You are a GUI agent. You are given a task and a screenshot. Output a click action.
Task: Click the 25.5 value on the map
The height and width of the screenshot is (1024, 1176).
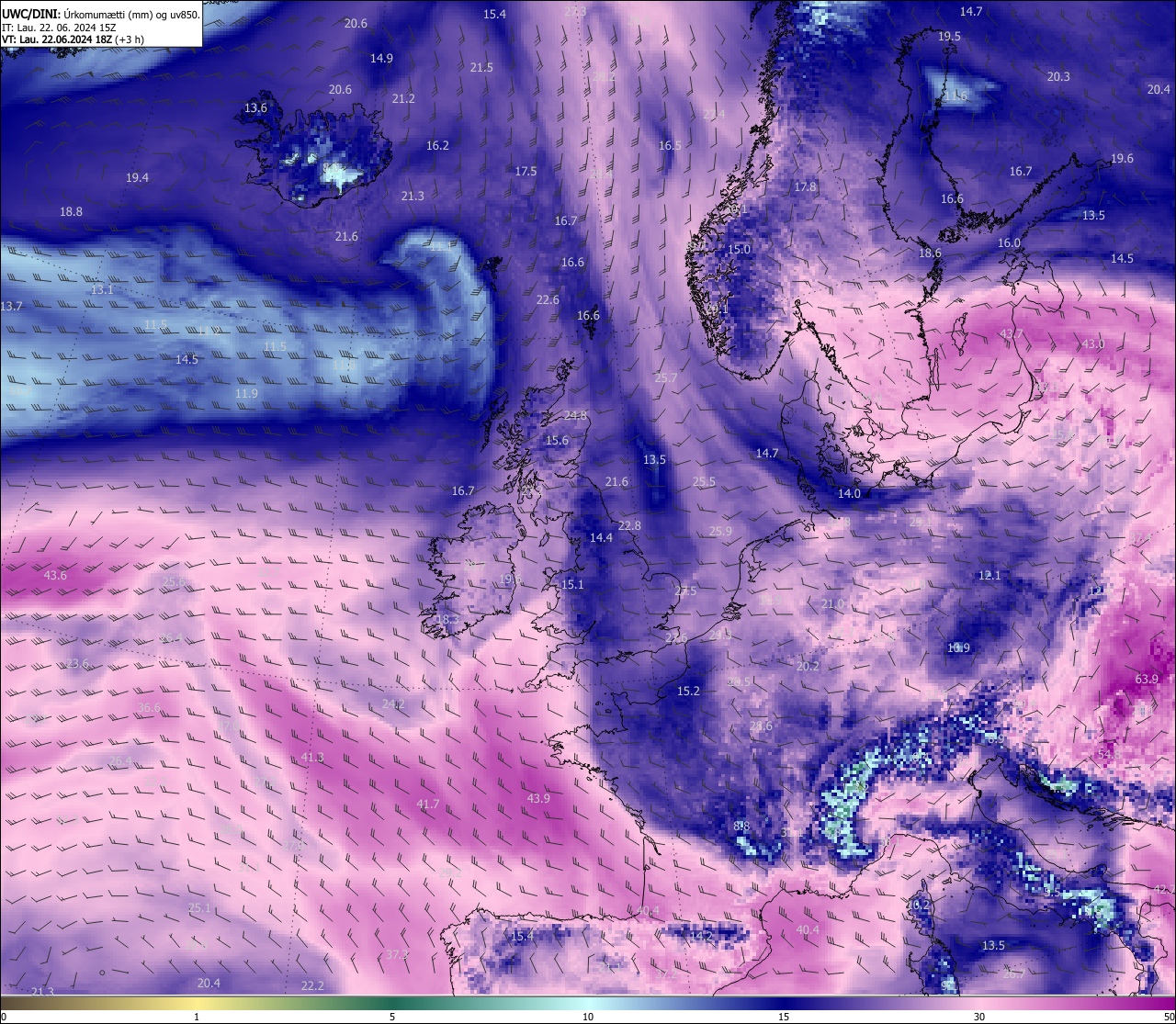pyautogui.click(x=704, y=481)
